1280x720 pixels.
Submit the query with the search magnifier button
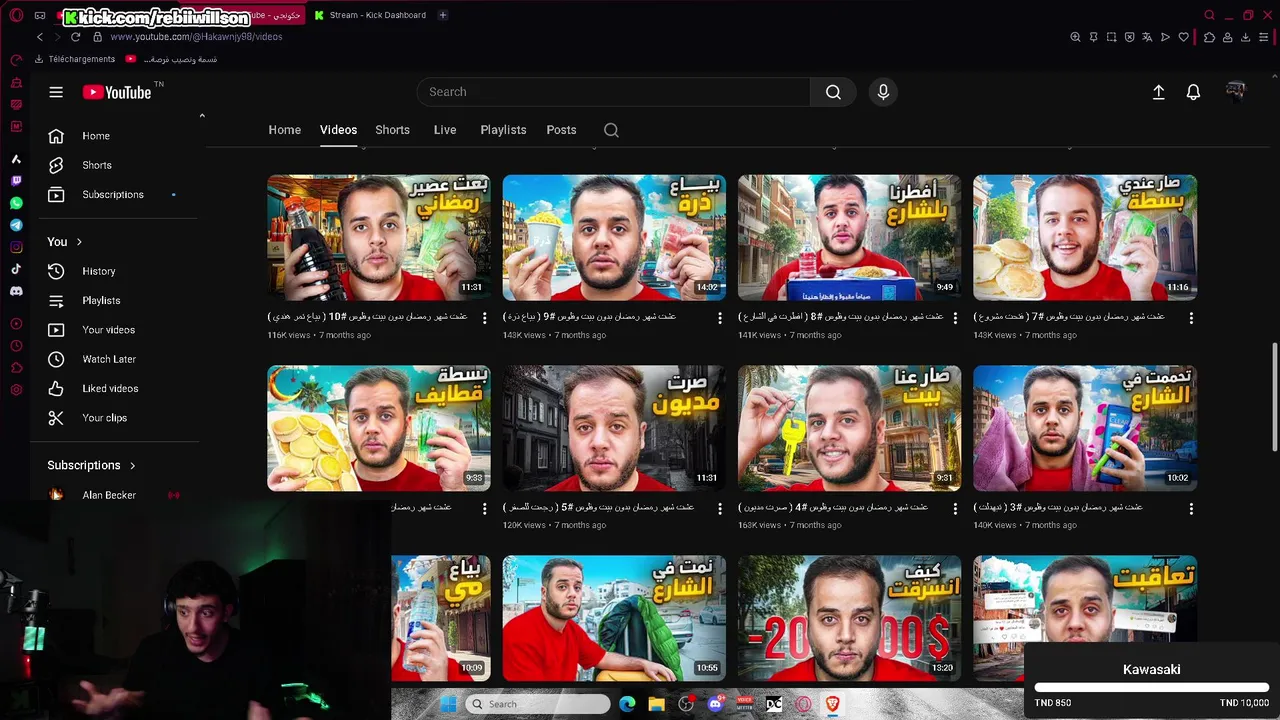pyautogui.click(x=833, y=92)
